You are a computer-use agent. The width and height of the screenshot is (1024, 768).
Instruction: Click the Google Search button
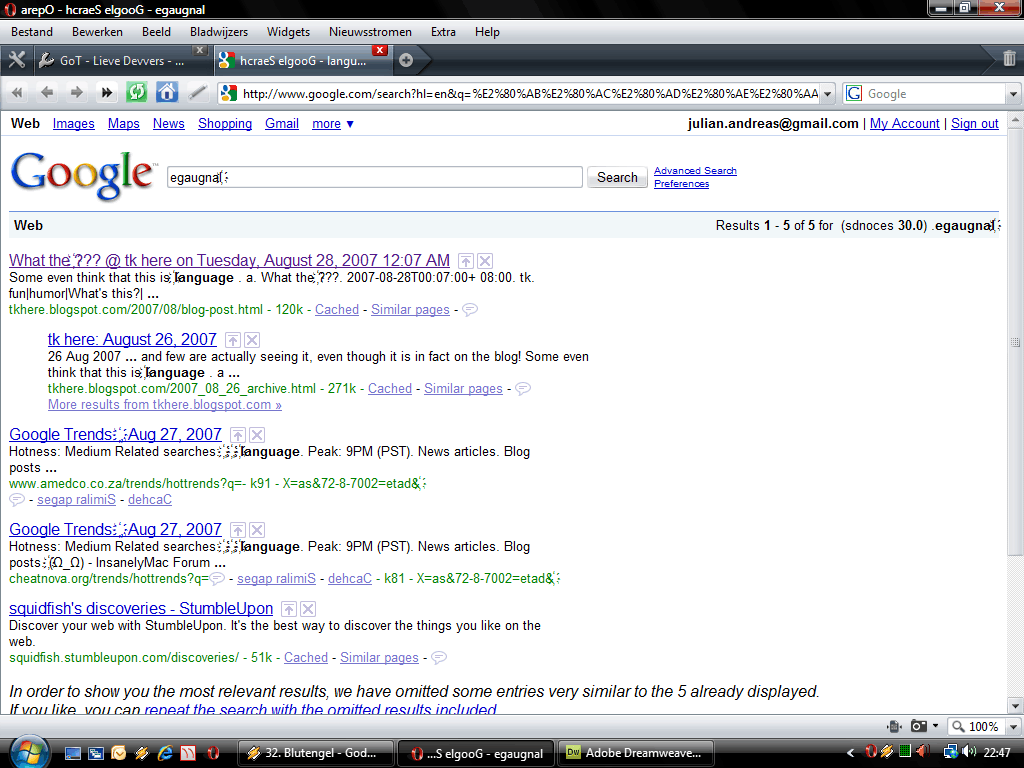pos(617,177)
